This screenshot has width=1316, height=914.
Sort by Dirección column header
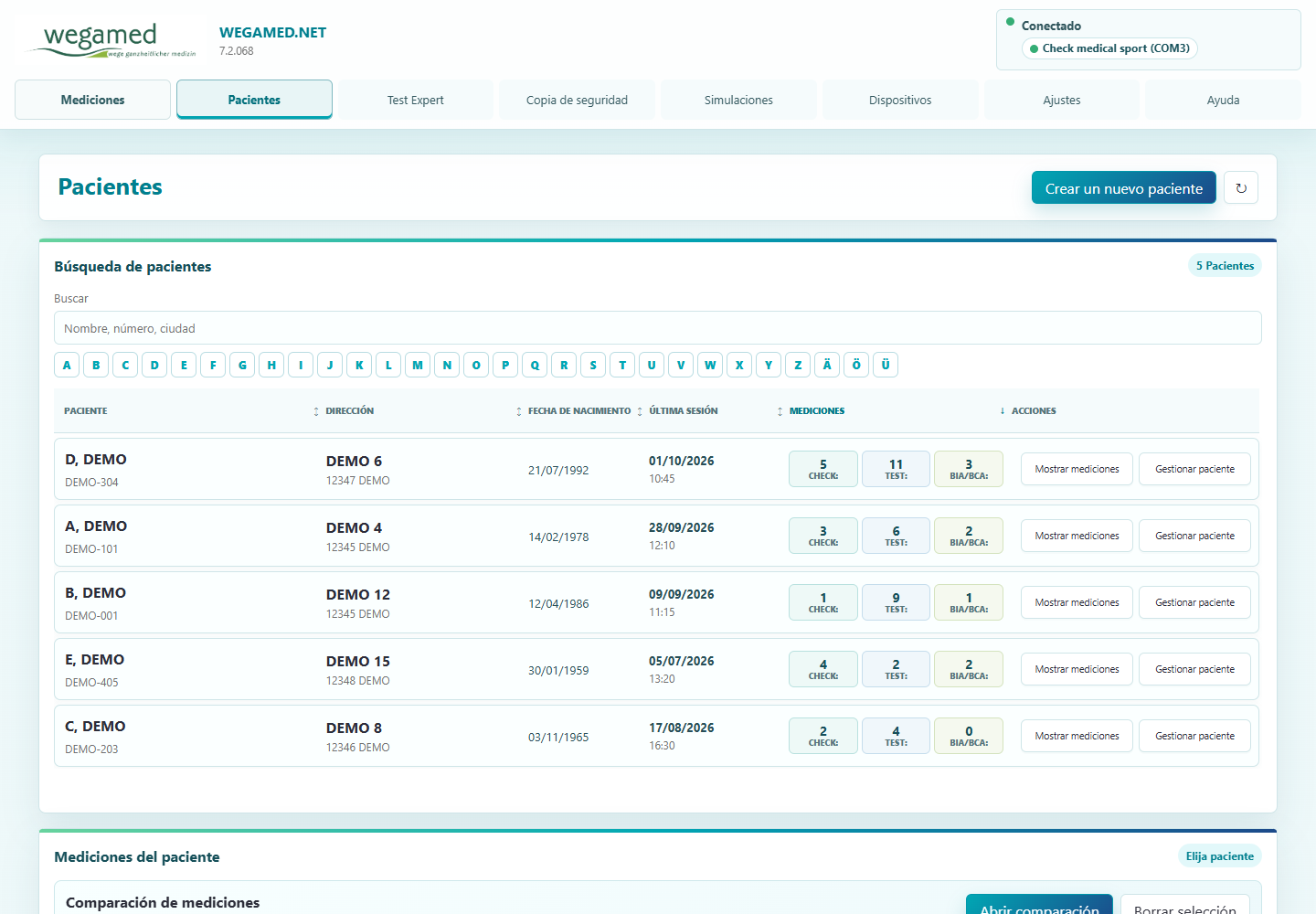tap(349, 411)
